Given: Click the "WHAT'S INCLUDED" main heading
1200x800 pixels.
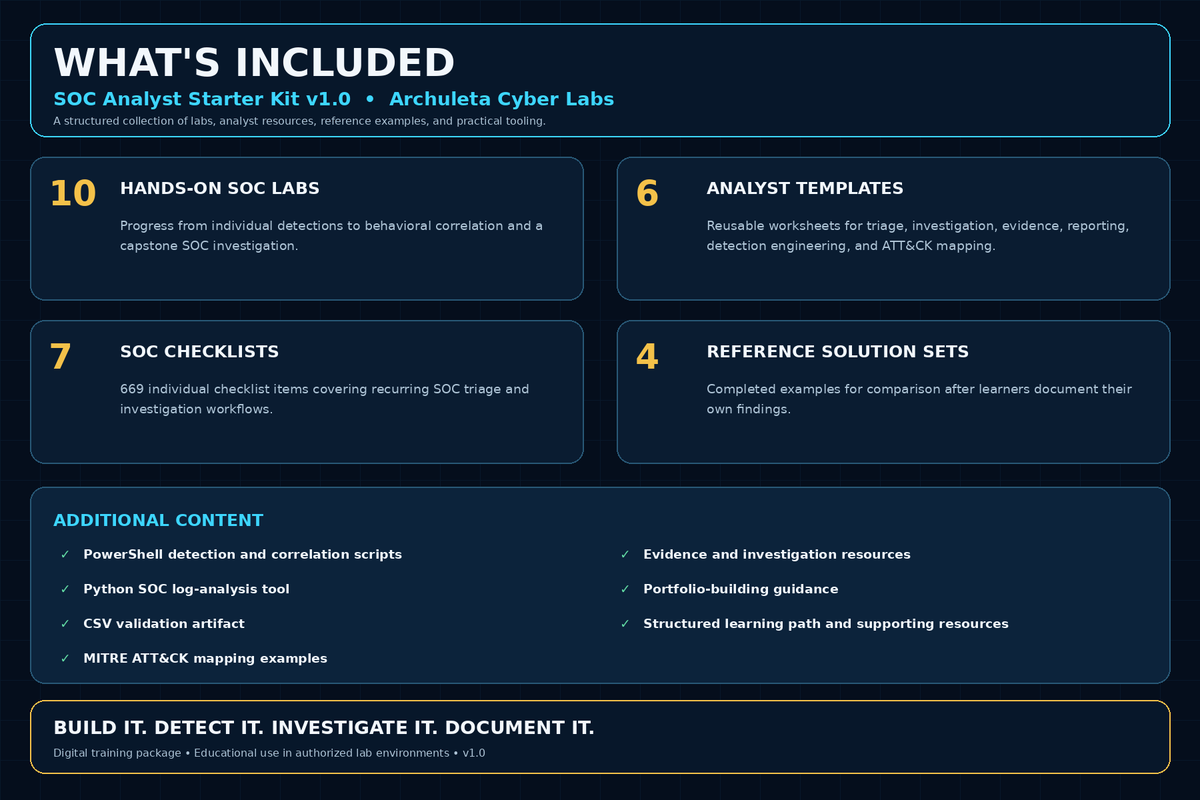Looking at the screenshot, I should (254, 62).
